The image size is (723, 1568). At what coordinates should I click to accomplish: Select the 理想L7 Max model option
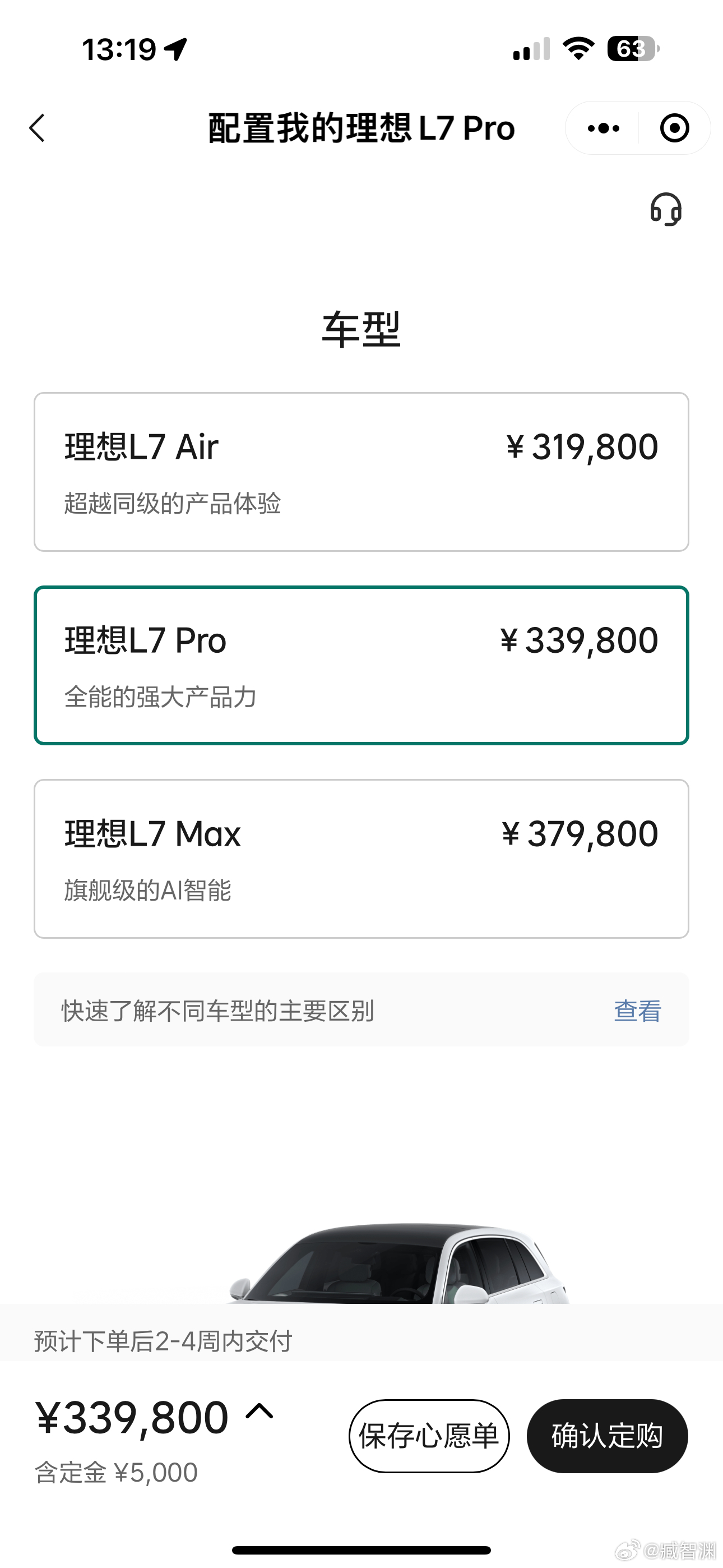click(x=361, y=859)
